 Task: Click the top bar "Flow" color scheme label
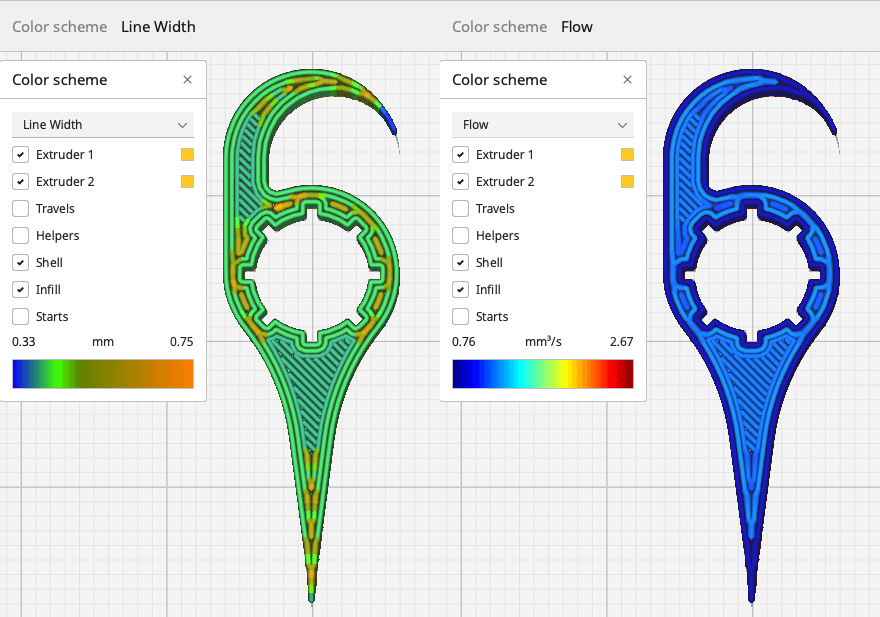[x=577, y=27]
